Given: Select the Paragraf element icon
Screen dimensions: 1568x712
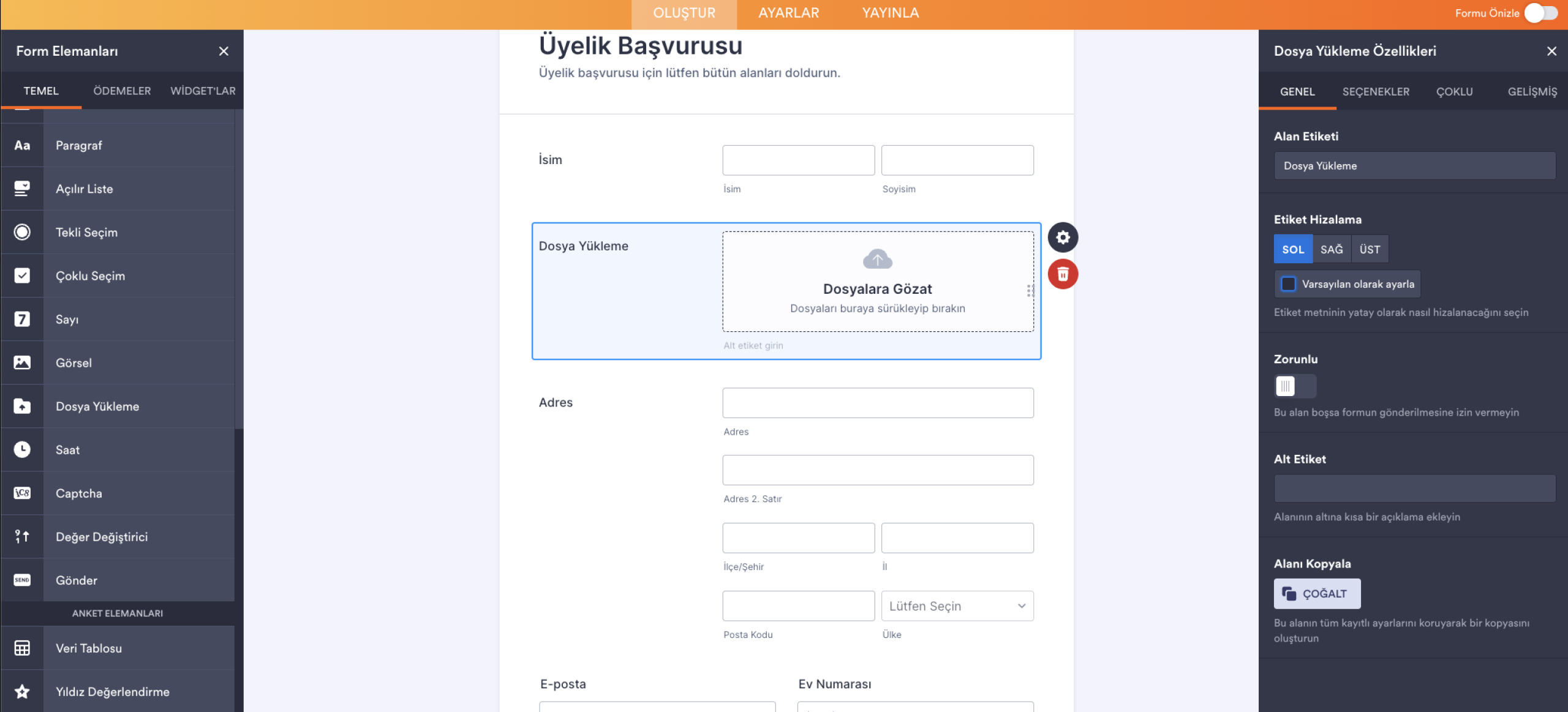Looking at the screenshot, I should 22,145.
